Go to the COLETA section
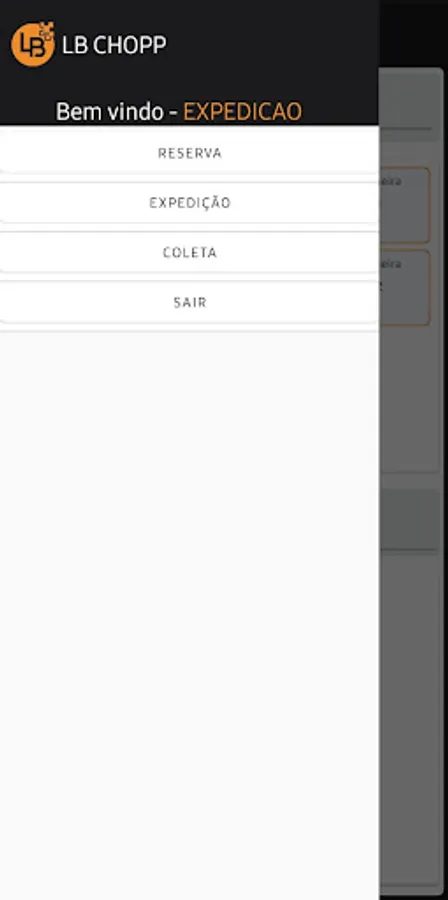The width and height of the screenshot is (448, 900). pos(189,253)
